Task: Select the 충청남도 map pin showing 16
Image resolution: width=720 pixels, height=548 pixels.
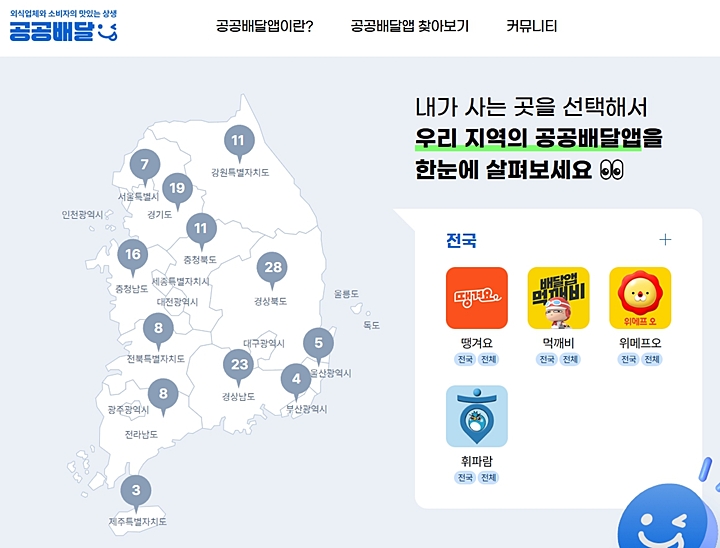Action: coord(133,256)
